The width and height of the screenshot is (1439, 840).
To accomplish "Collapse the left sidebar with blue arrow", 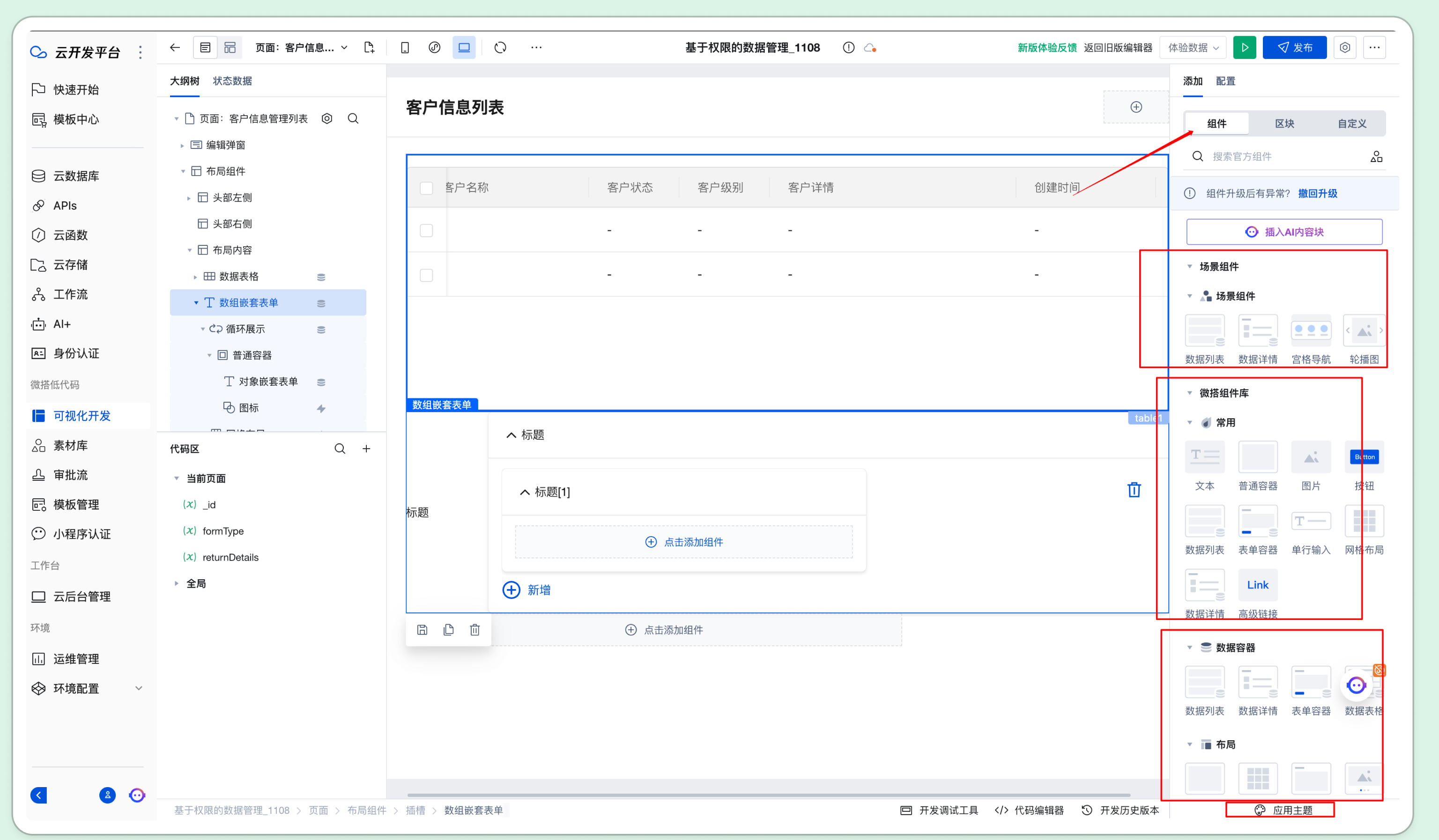I will [39, 795].
